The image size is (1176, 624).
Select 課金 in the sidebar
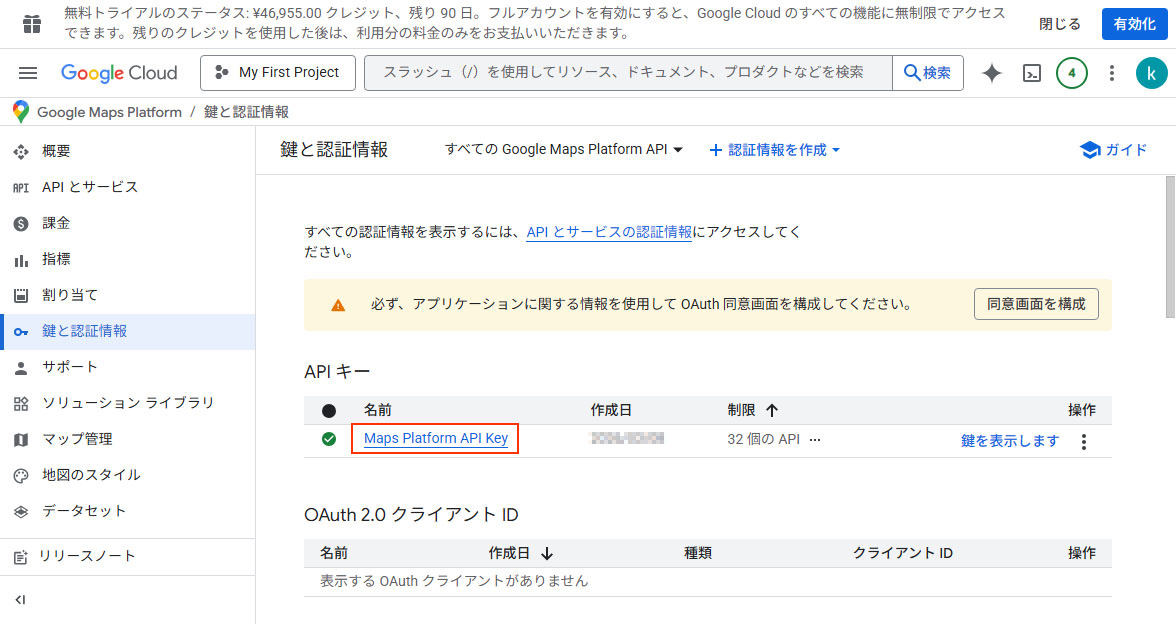[56, 223]
